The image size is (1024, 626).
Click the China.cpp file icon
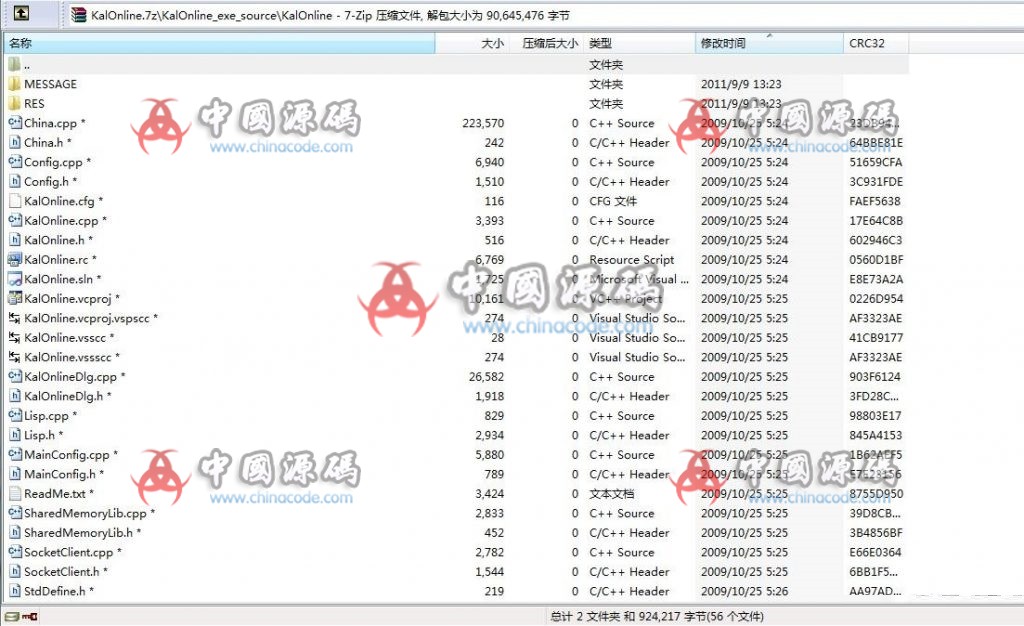[x=14, y=123]
